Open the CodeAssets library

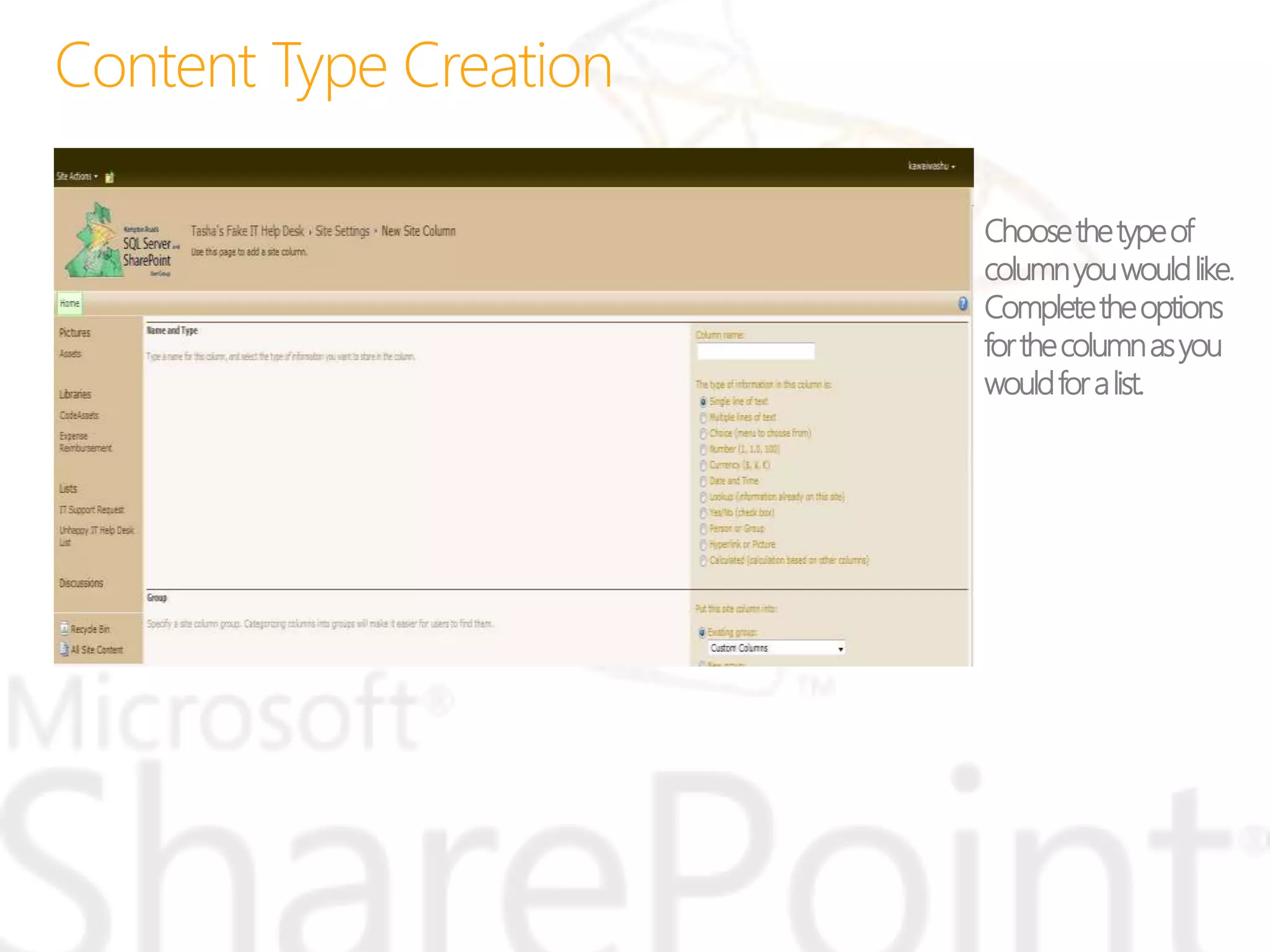(79, 415)
